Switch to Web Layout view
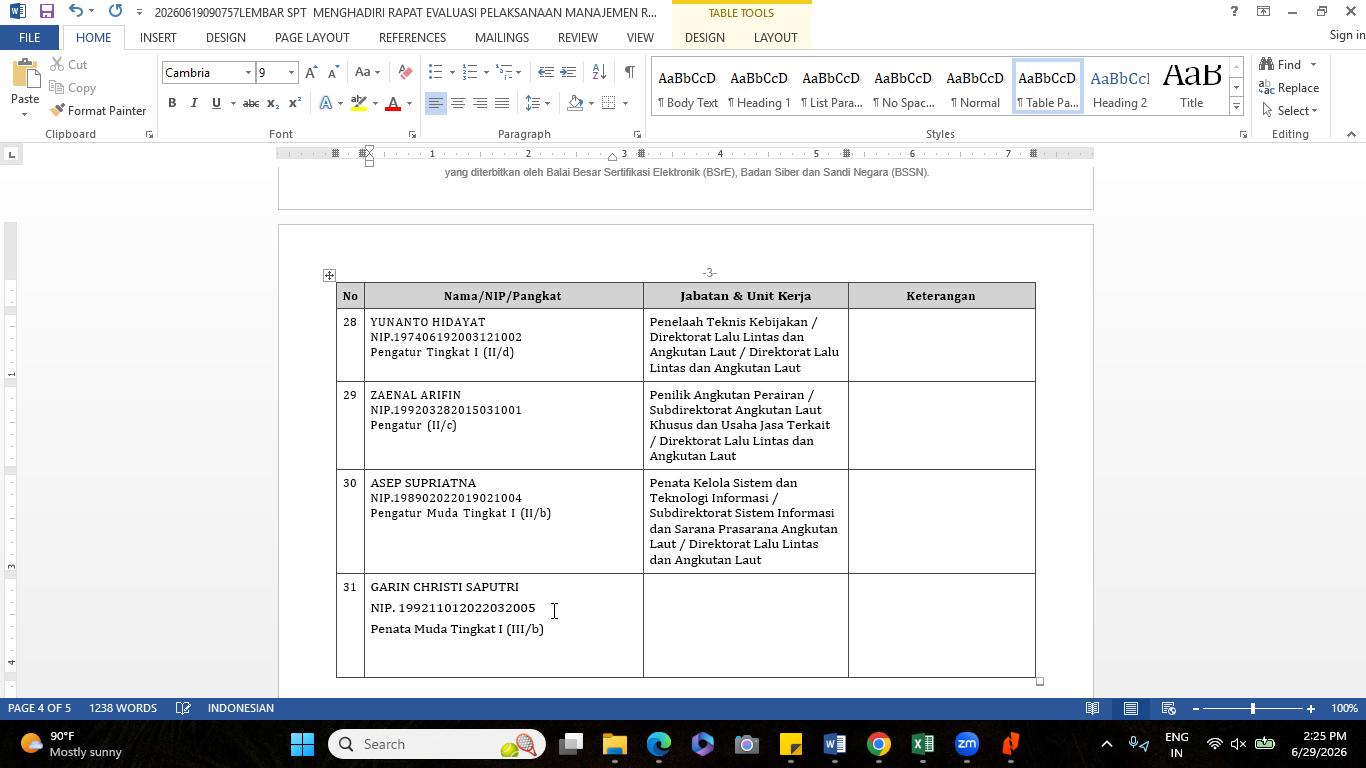This screenshot has height=768, width=1366. pyautogui.click(x=1168, y=708)
